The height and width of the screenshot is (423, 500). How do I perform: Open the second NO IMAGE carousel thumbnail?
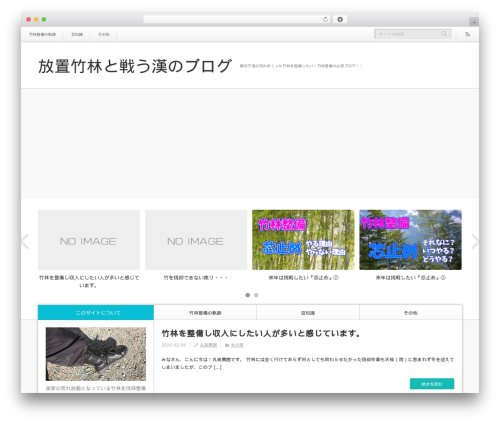coord(196,240)
